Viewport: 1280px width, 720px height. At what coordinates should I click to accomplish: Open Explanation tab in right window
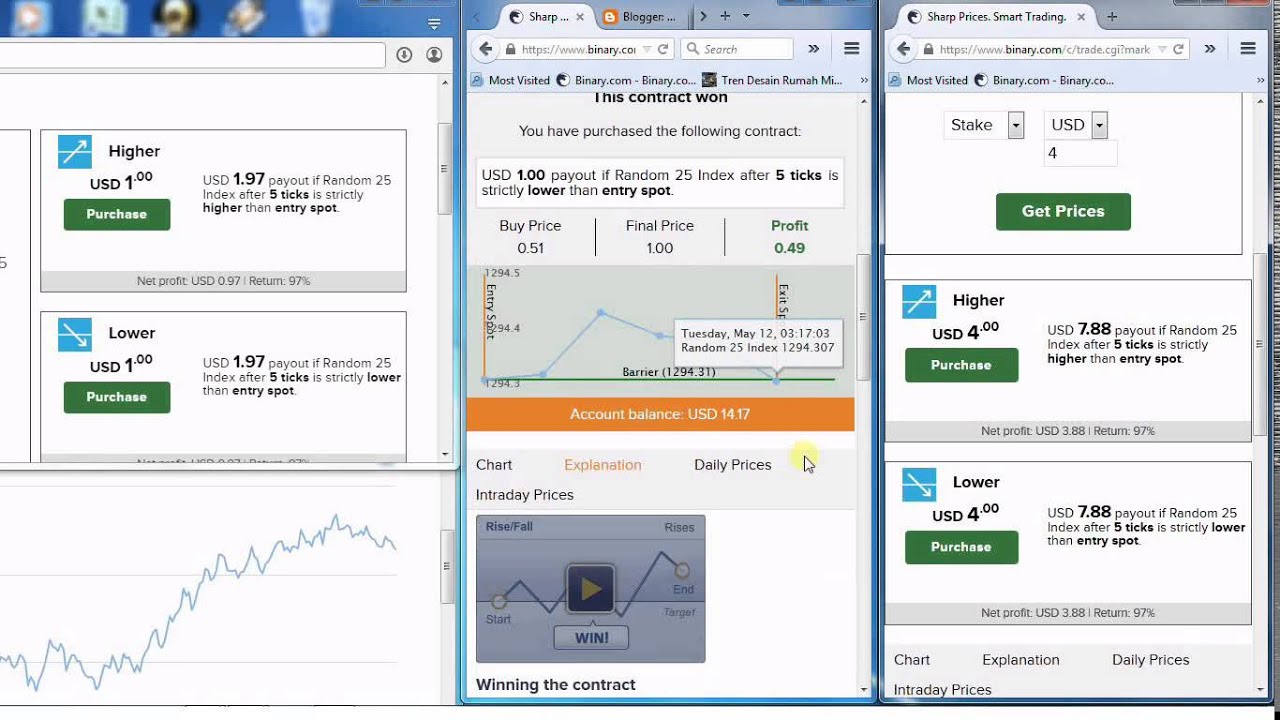(1021, 660)
